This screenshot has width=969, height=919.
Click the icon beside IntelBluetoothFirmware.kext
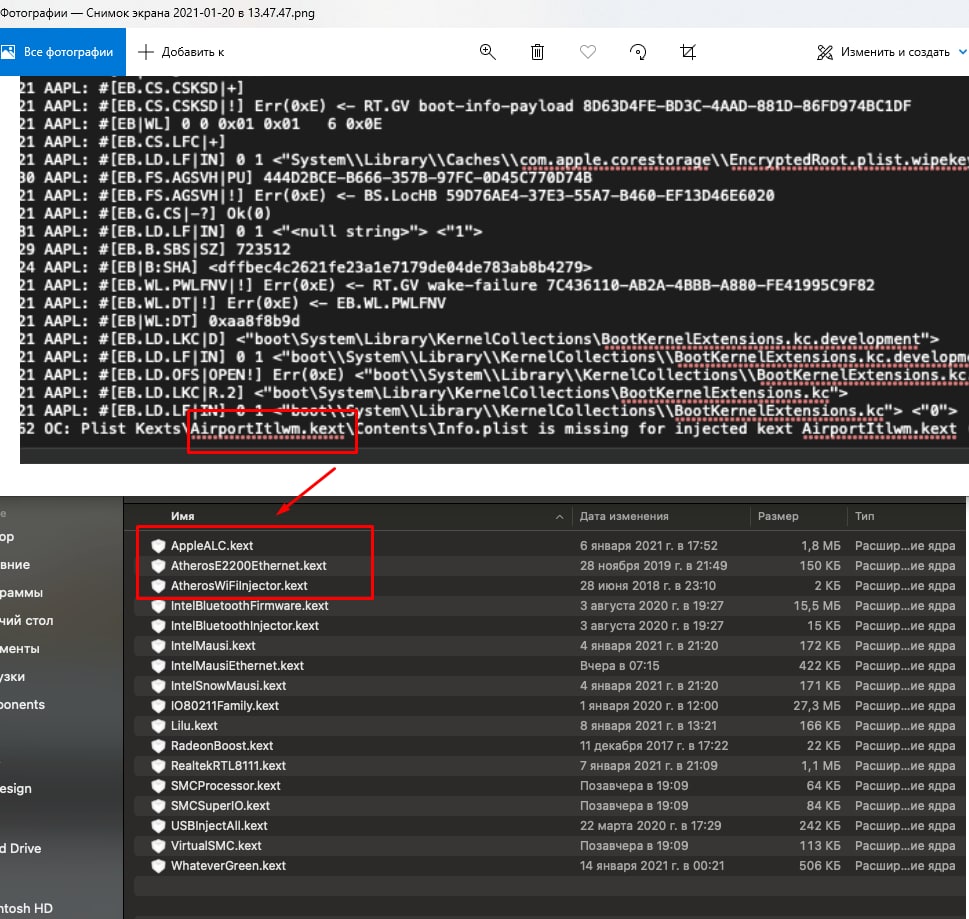tap(158, 606)
